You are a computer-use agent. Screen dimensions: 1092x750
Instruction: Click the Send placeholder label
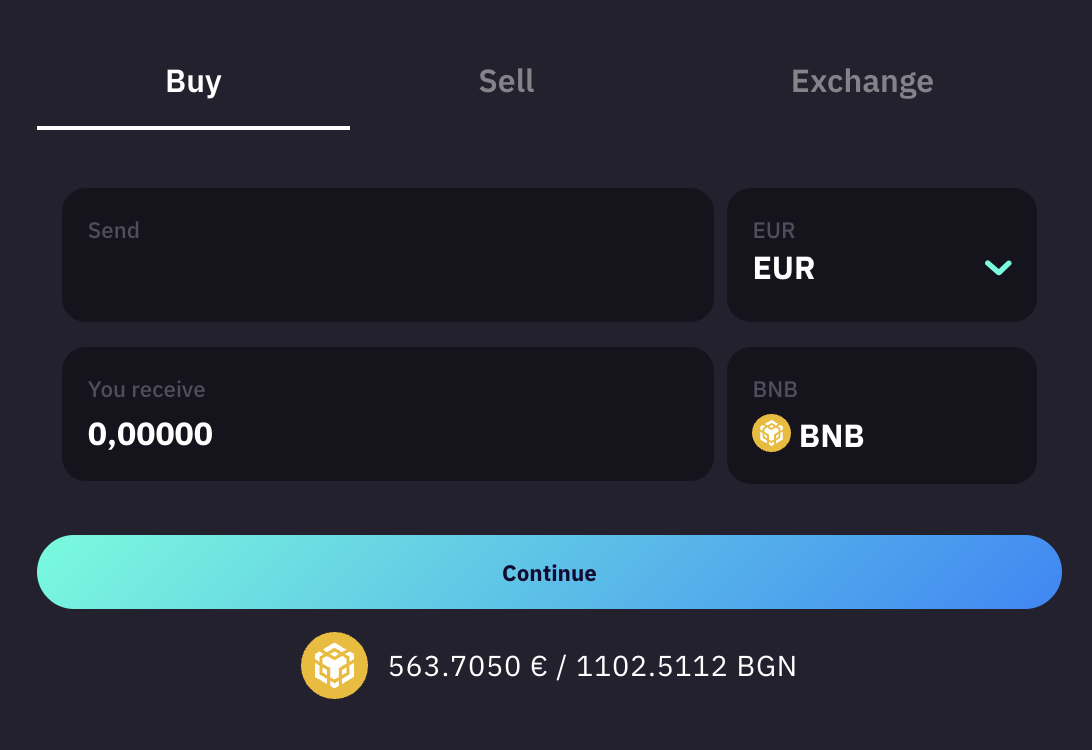pos(113,230)
